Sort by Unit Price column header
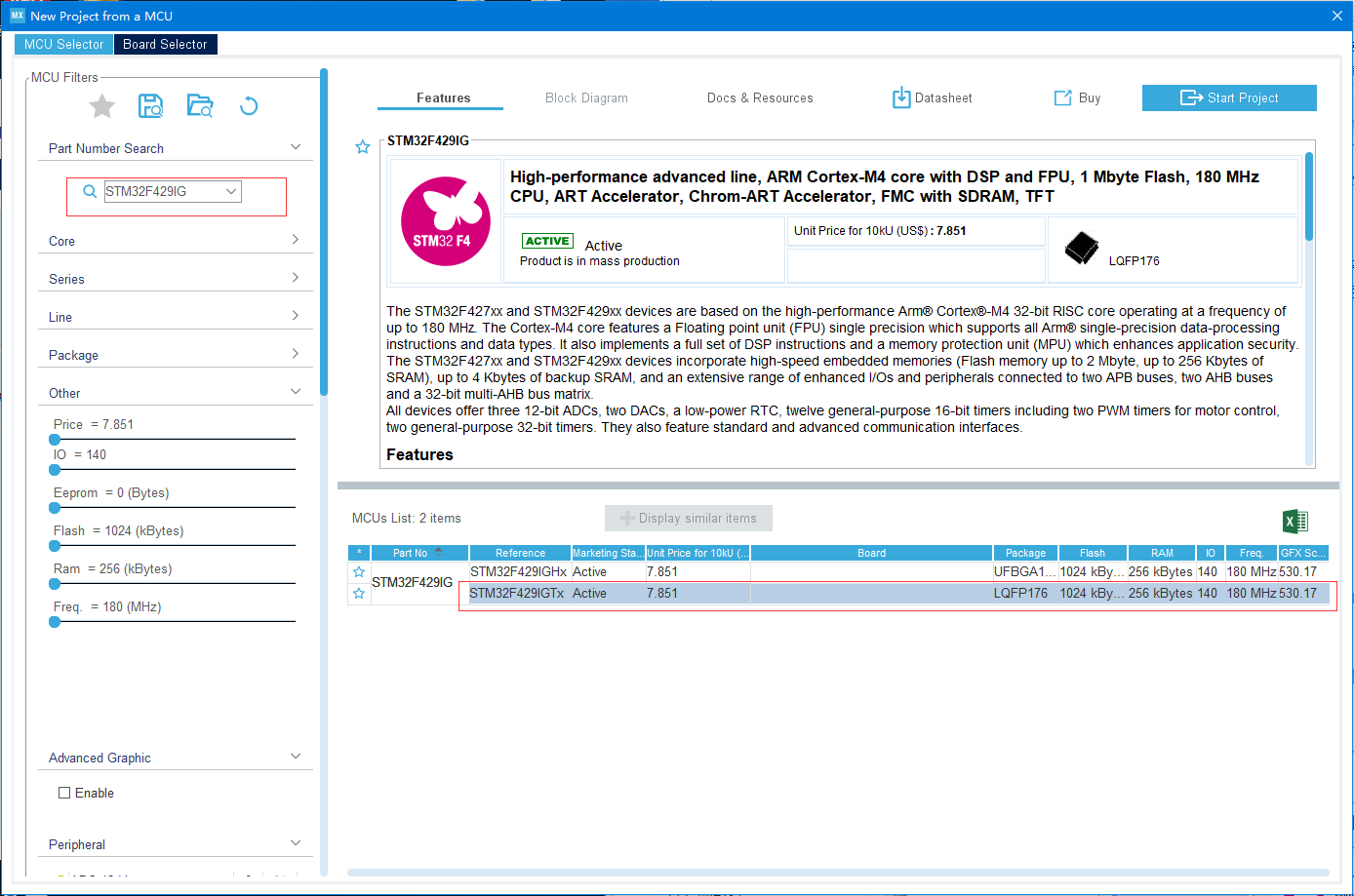The image size is (1354, 896). [697, 553]
